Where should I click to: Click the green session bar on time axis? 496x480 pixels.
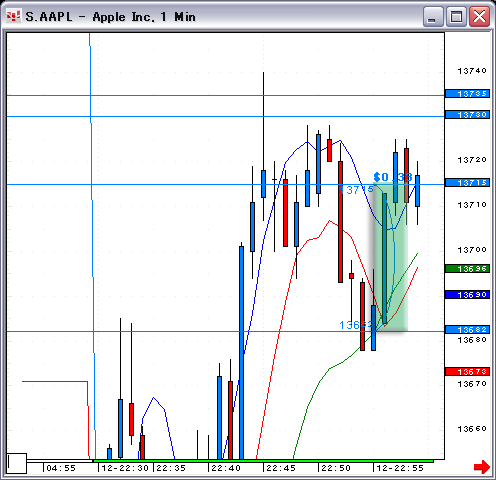point(263,461)
